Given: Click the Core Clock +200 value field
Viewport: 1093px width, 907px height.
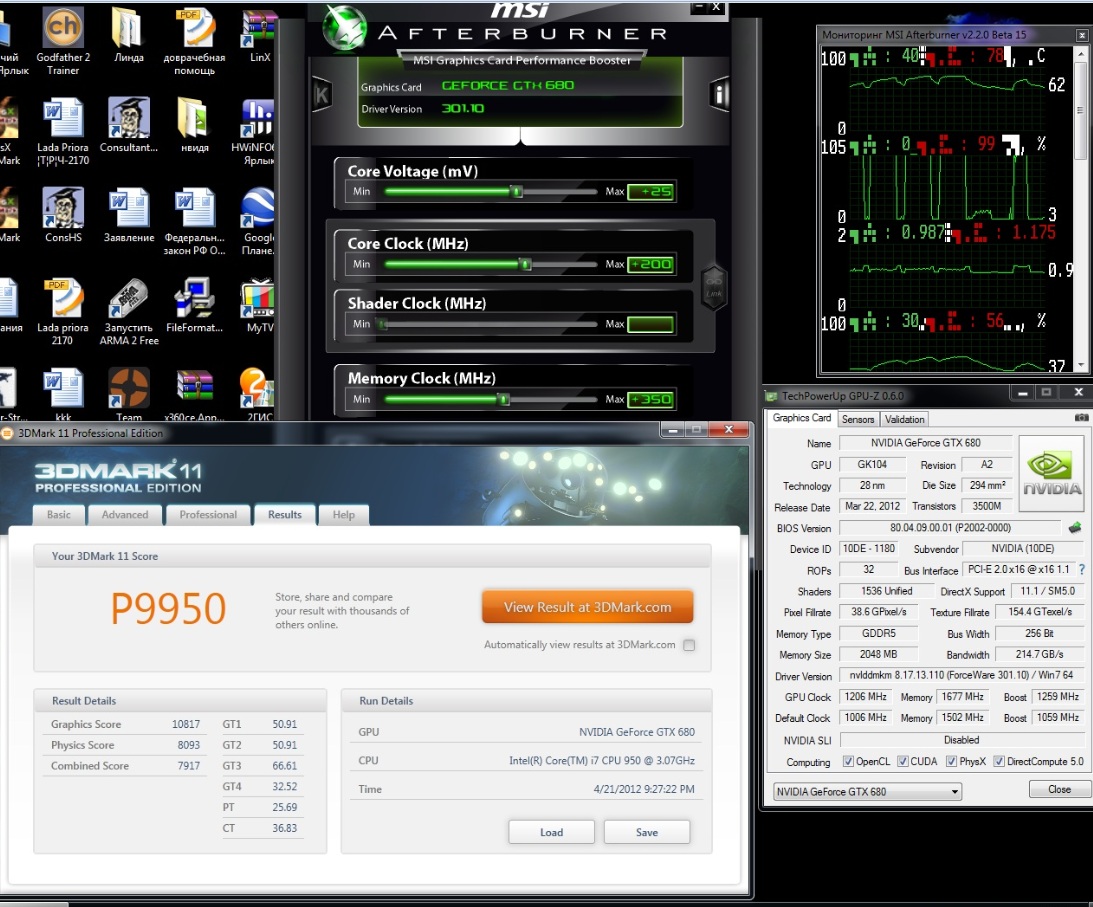Looking at the screenshot, I should 651,264.
